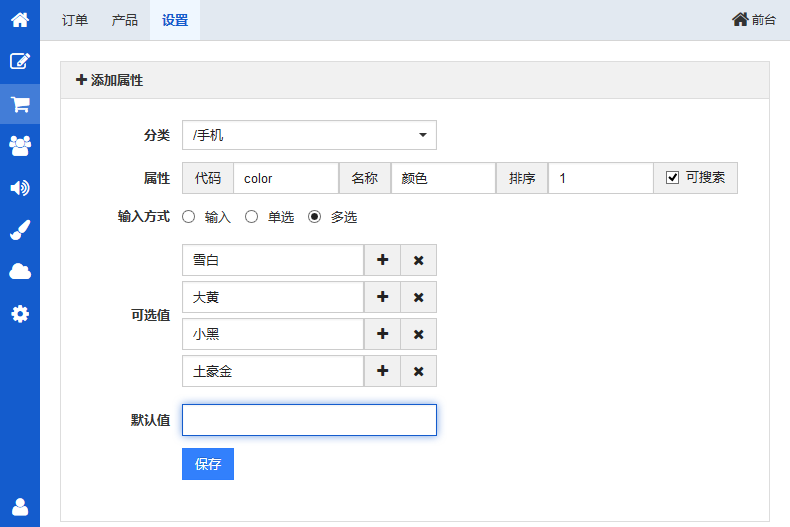Remove the 土豪金 option value
This screenshot has width=790, height=527.
(418, 371)
